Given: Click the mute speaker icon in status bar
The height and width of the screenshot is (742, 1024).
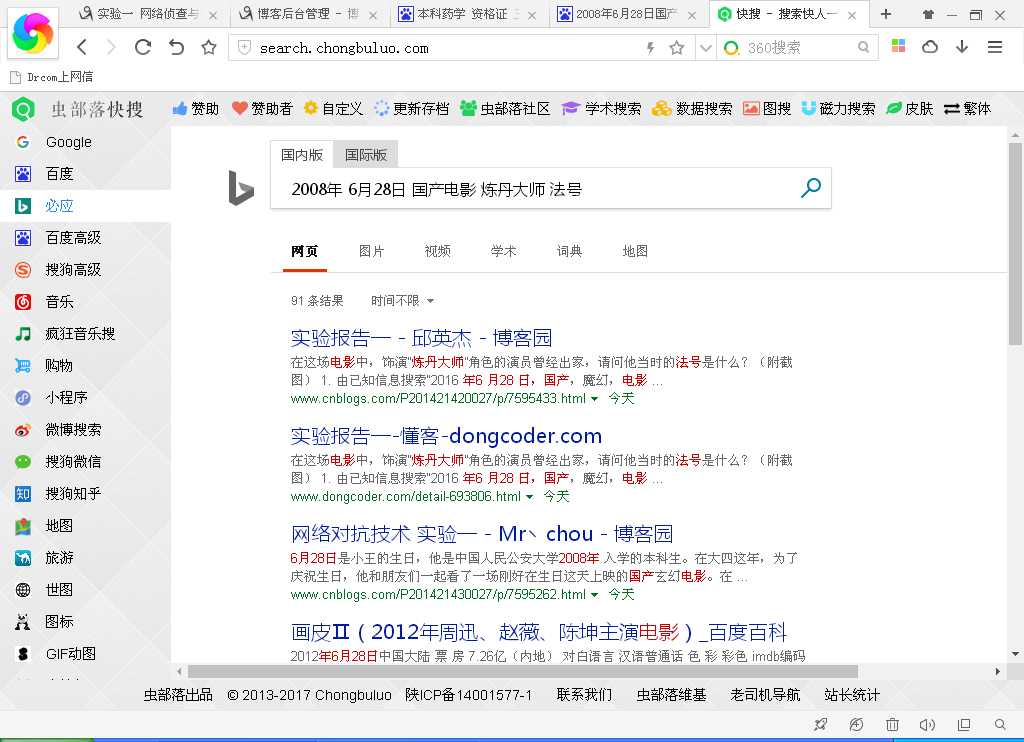Looking at the screenshot, I should click(927, 724).
